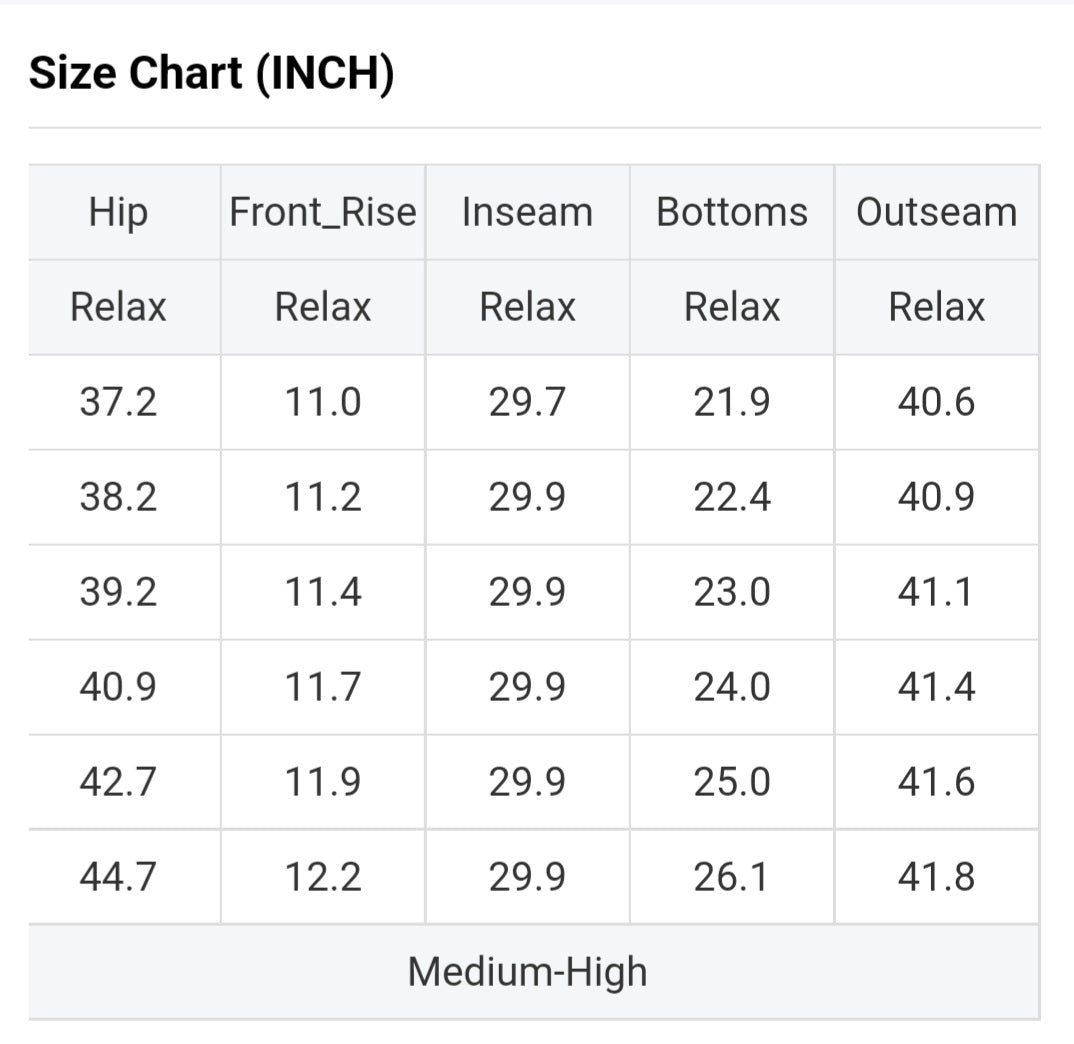Click the Relax label under Hip
This screenshot has height=1044, width=1074.
[118, 307]
